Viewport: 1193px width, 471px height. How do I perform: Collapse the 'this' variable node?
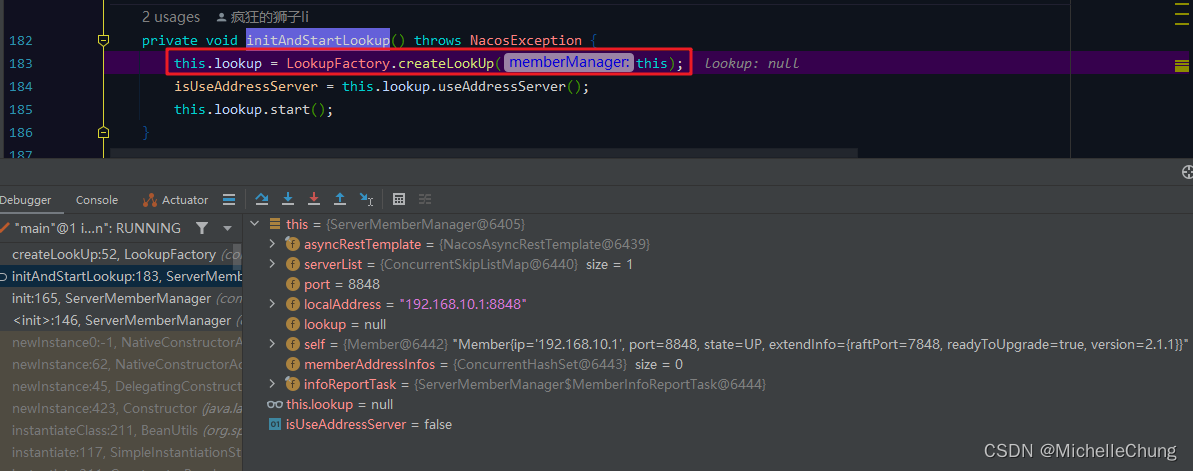[255, 224]
